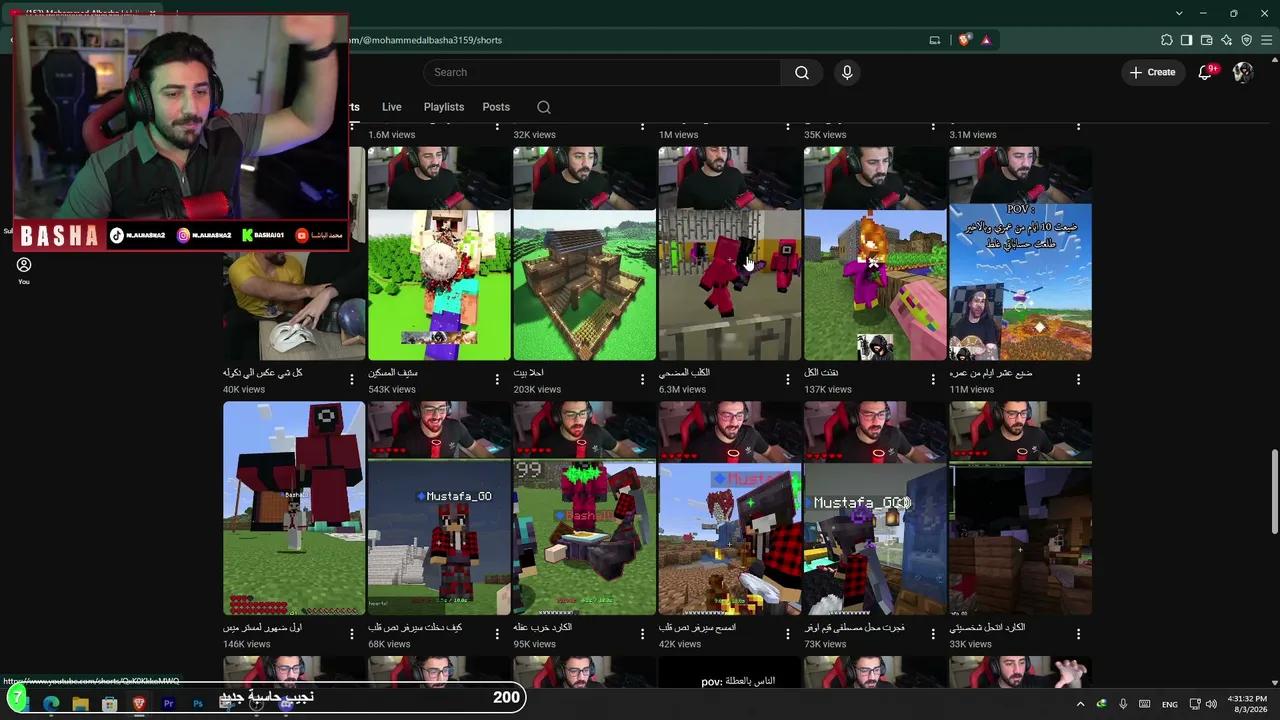The height and width of the screenshot is (720, 1280).
Task: Start voice search with the microphone icon
Action: point(847,72)
